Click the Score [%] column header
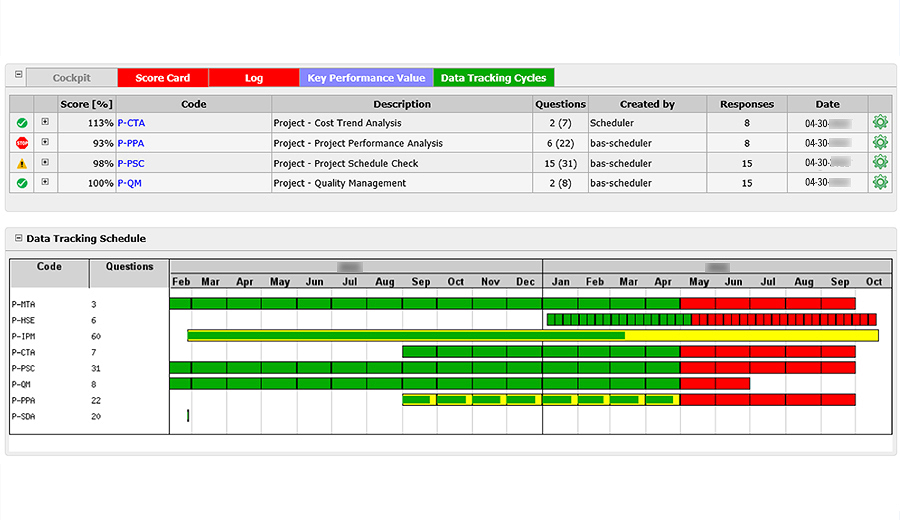Screen dimensions: 900x520 tap(85, 104)
